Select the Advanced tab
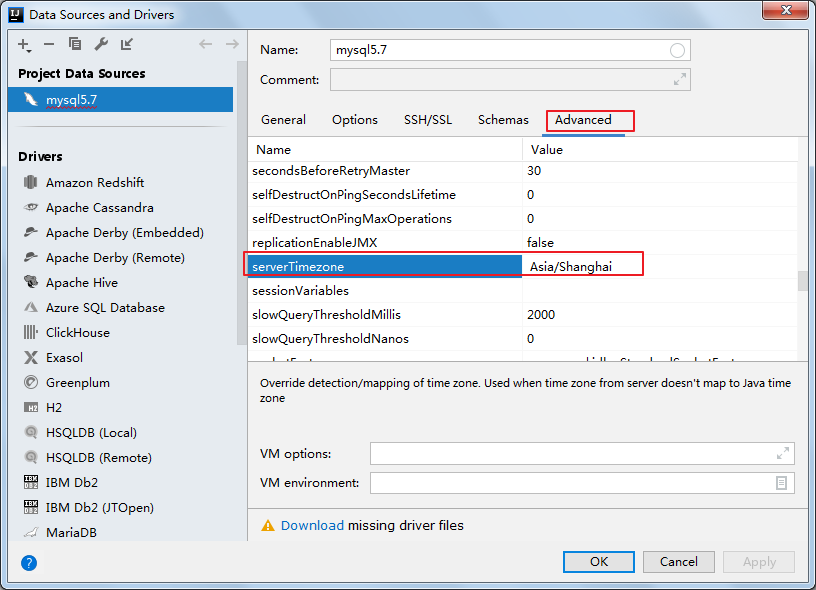The image size is (816, 590). pos(583,120)
